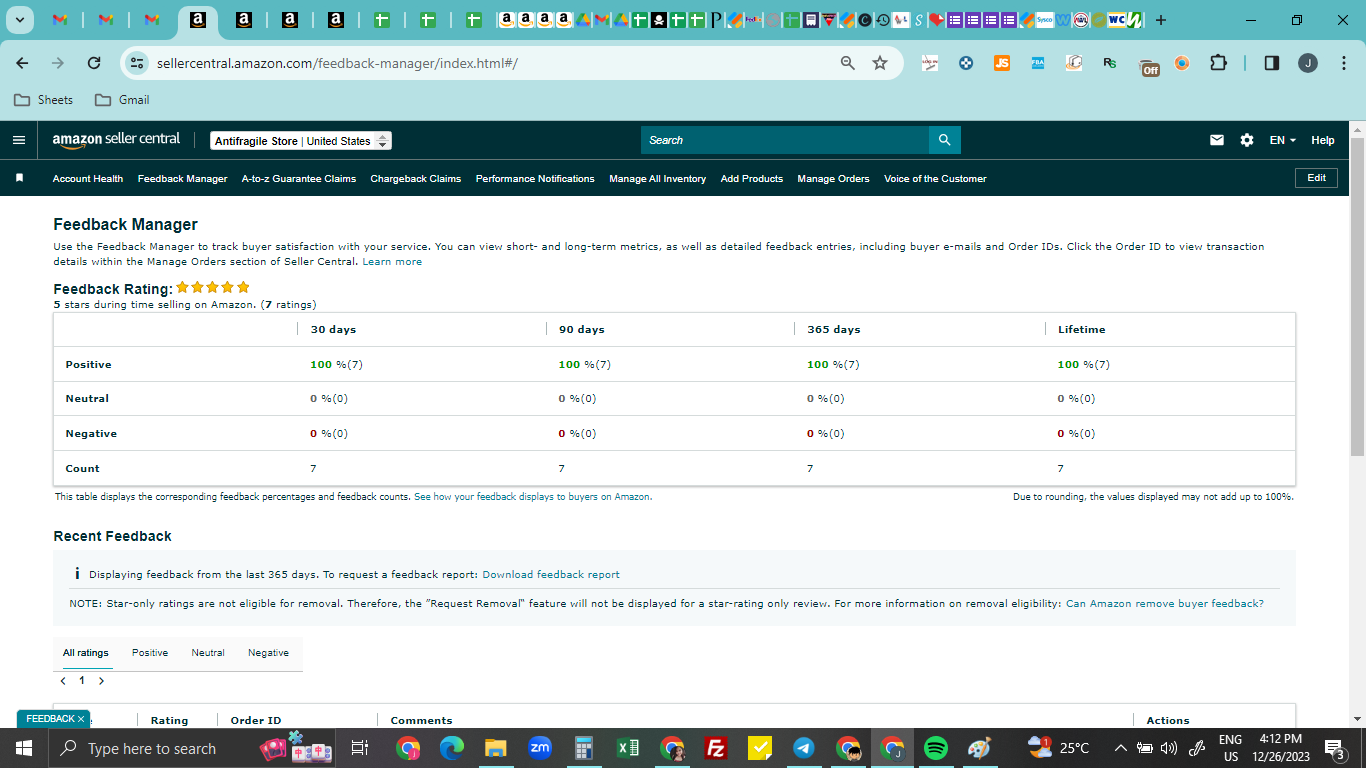Click page number 1 in pagination
This screenshot has width=1366, height=768.
pyautogui.click(x=82, y=680)
